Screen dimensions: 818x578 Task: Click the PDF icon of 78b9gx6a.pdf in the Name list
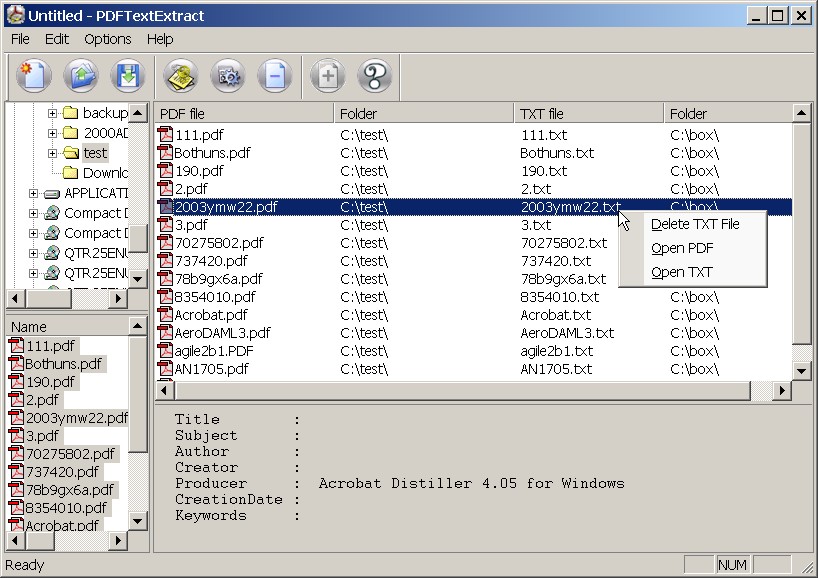(x=17, y=490)
